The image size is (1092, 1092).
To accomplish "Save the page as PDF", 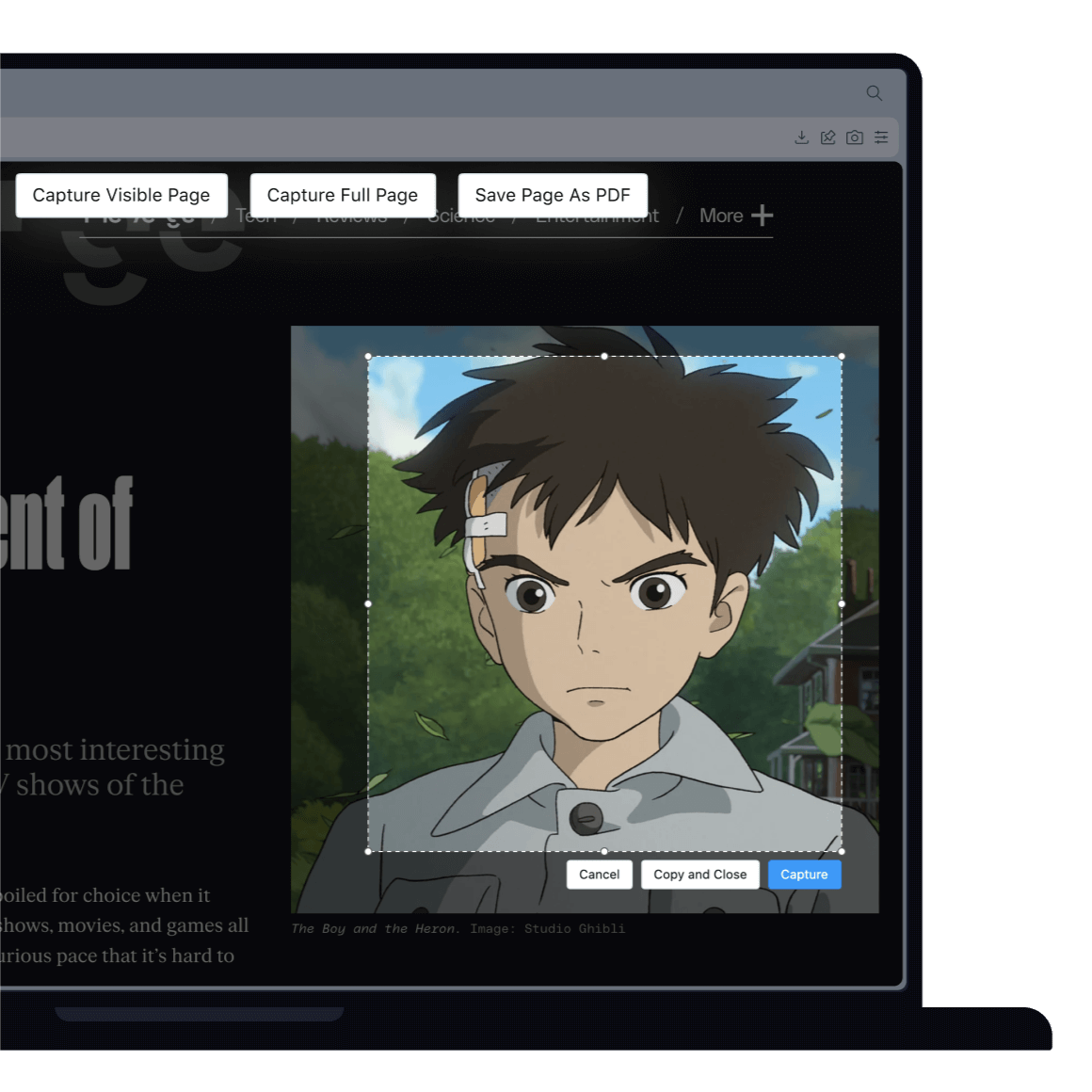I will 553,195.
